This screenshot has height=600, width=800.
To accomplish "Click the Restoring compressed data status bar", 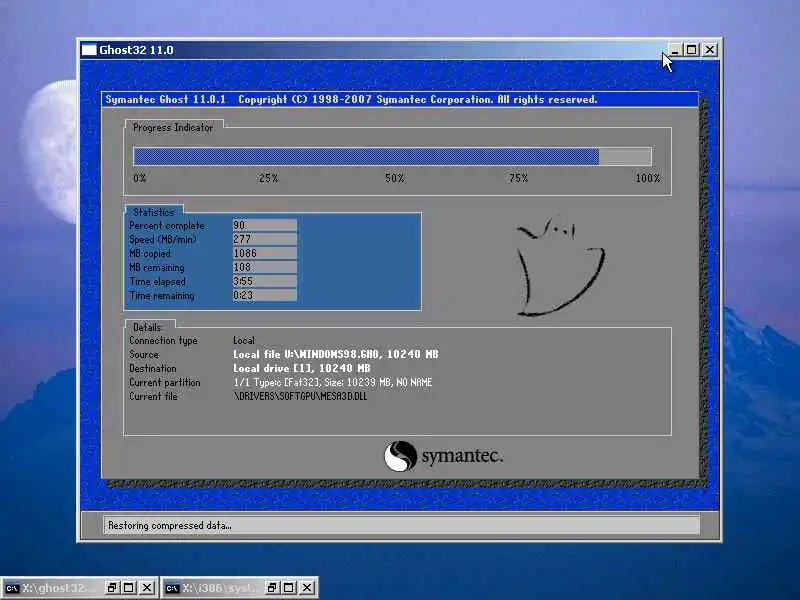I will pos(401,526).
